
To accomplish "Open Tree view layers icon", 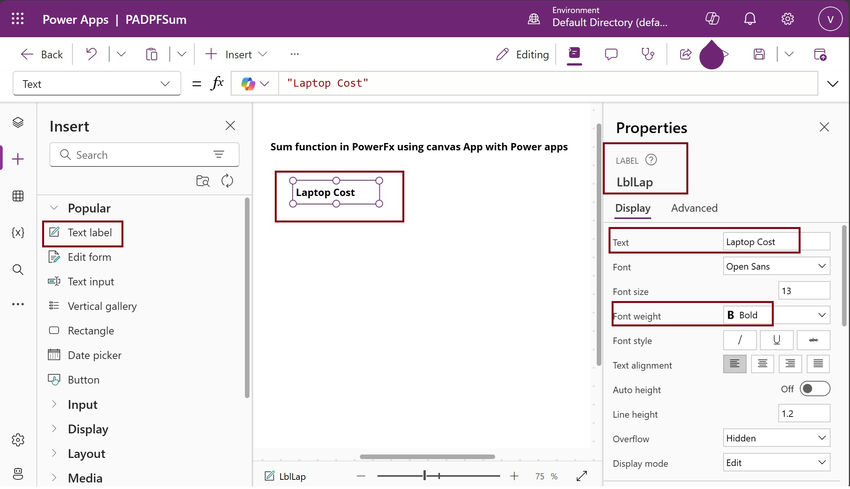I will pyautogui.click(x=18, y=123).
